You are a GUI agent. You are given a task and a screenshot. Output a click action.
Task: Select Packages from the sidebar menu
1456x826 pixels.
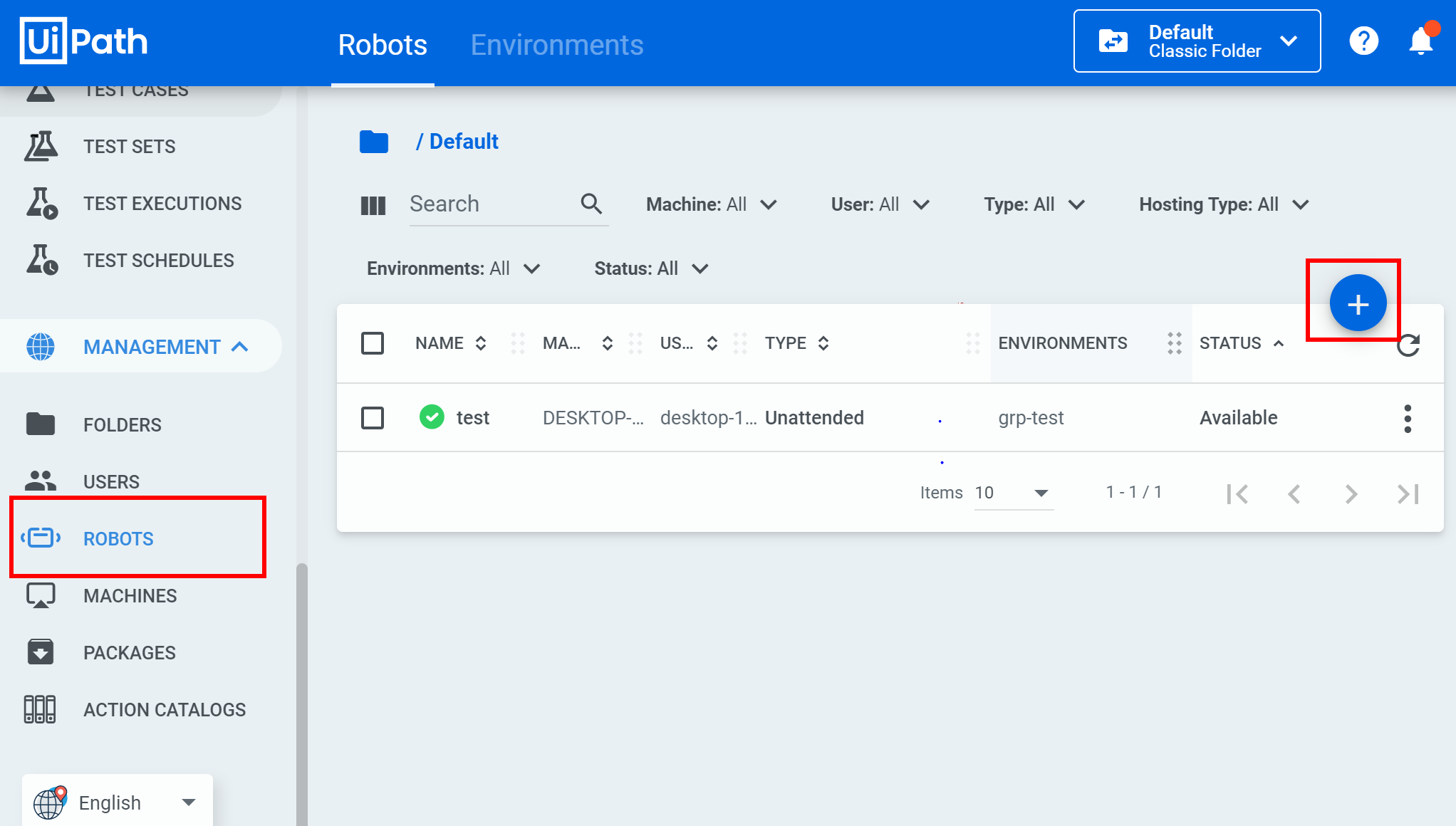[129, 653]
